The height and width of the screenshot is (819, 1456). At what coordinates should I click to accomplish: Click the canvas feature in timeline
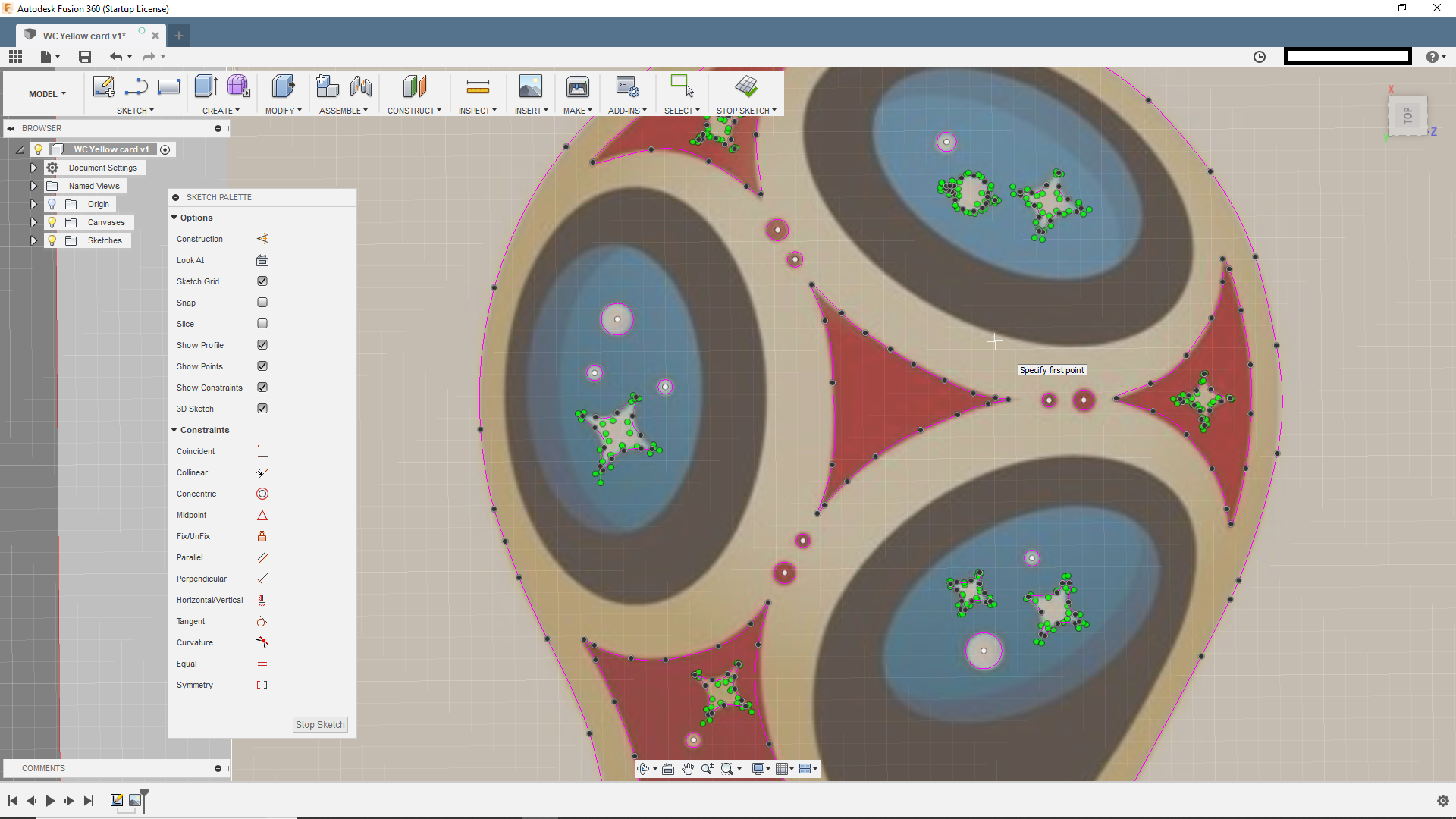tap(135, 800)
